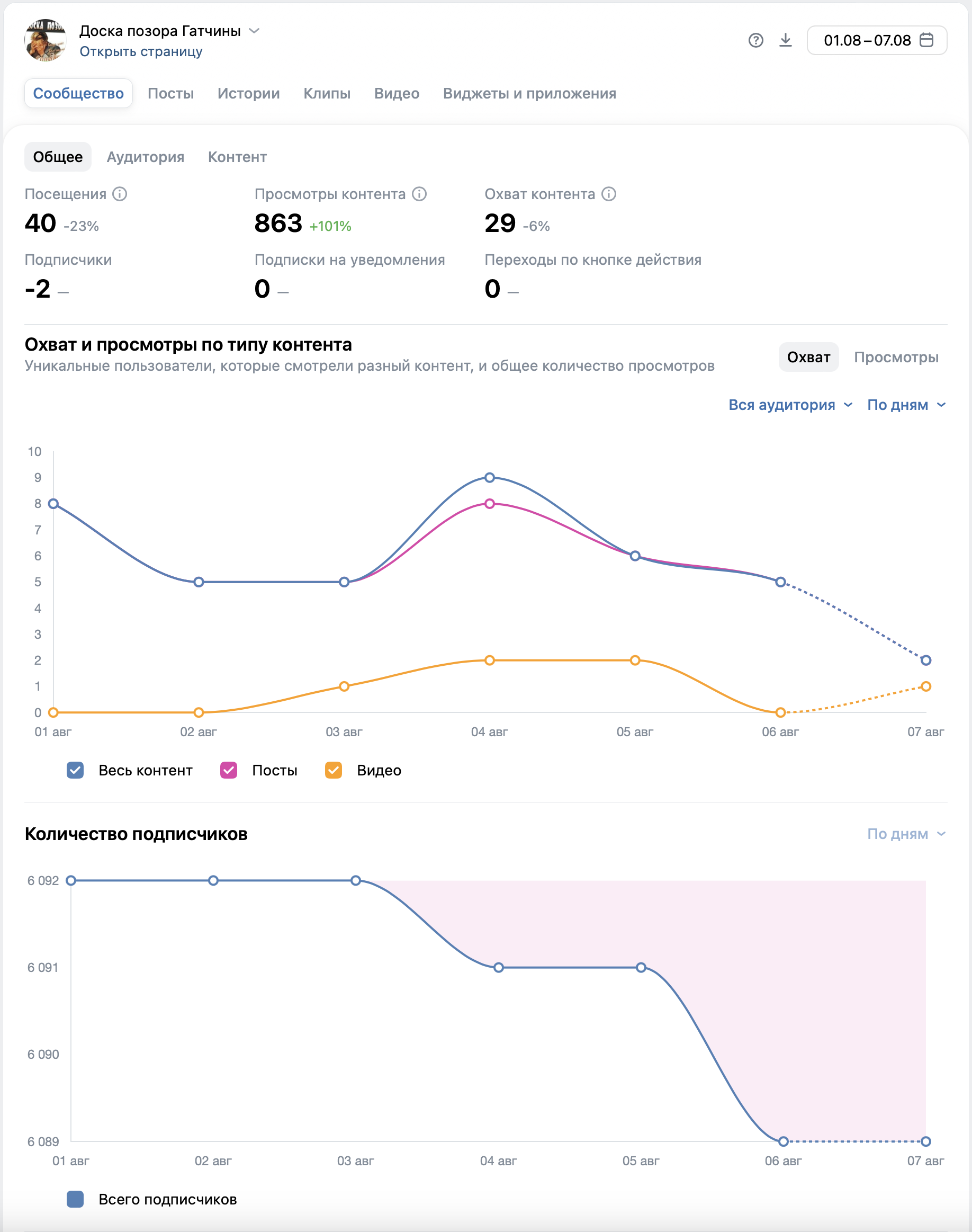The width and height of the screenshot is (972, 1232).
Task: Show info tooltip next to Охват контента
Action: coord(609,194)
